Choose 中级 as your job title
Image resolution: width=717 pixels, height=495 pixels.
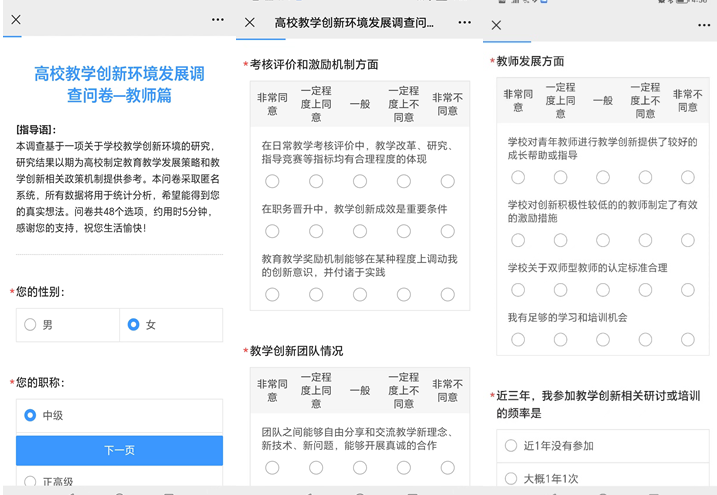[x=30, y=415]
